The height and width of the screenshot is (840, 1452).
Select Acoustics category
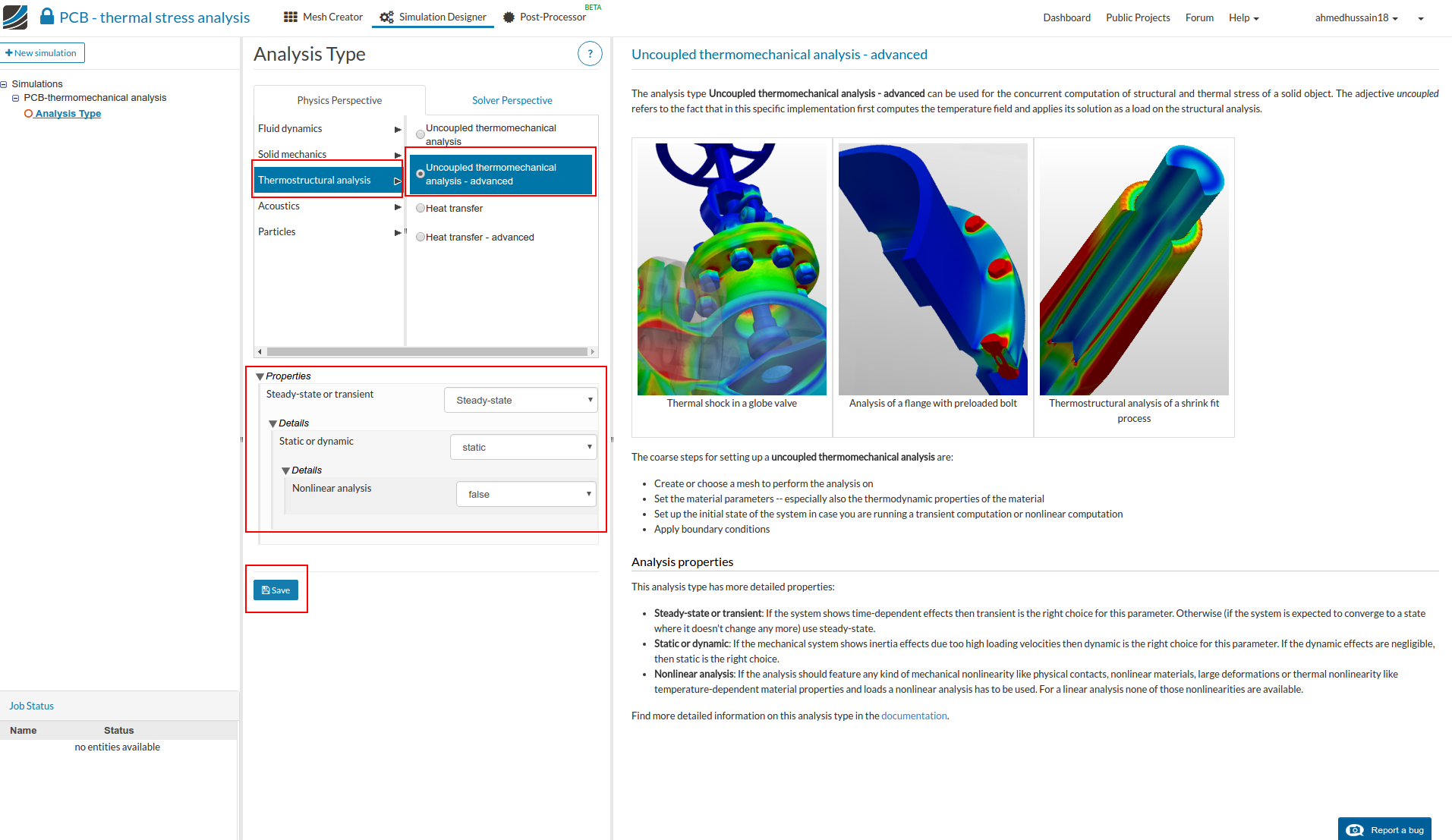(x=329, y=206)
